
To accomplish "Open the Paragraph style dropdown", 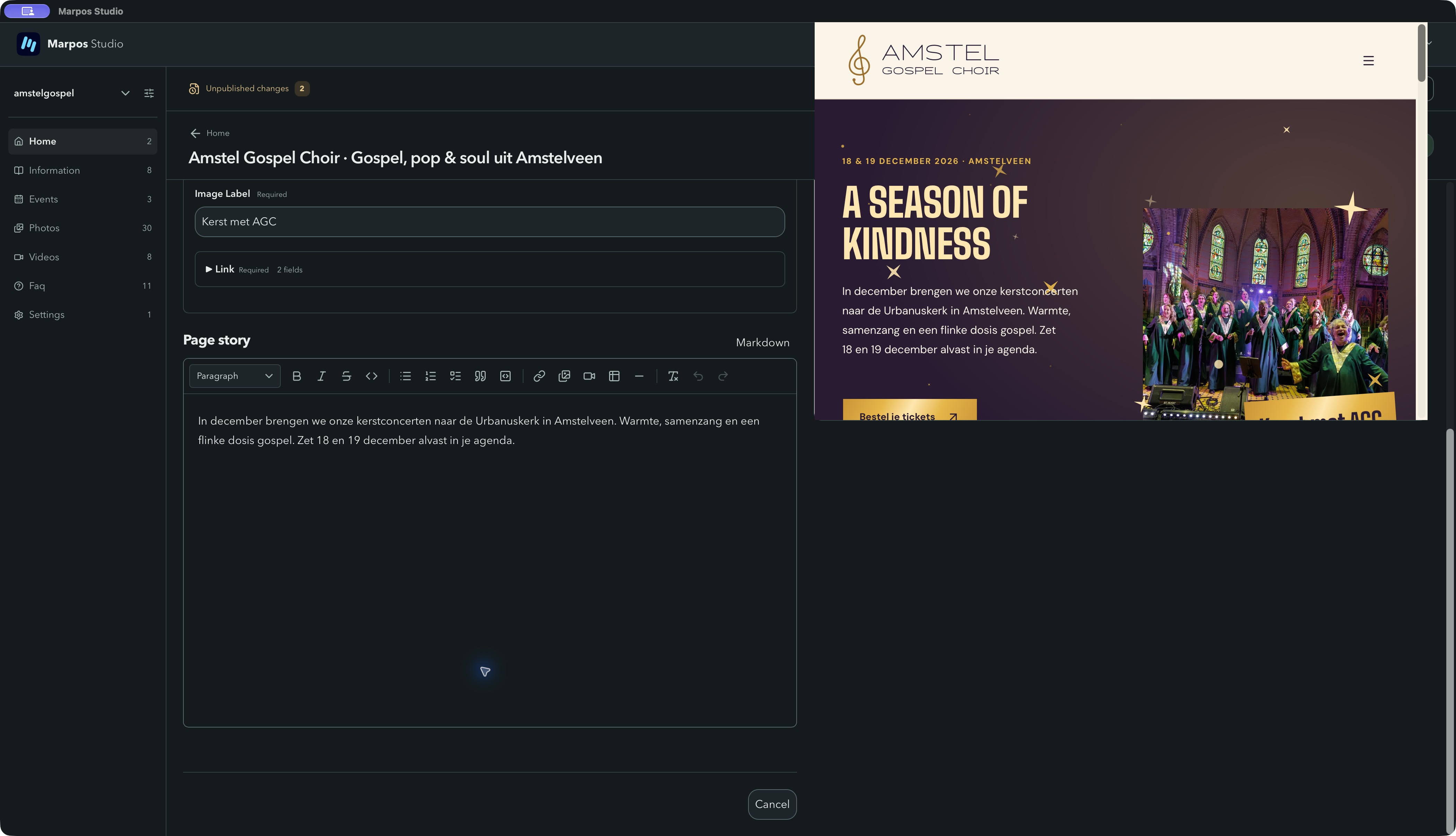I will click(235, 376).
